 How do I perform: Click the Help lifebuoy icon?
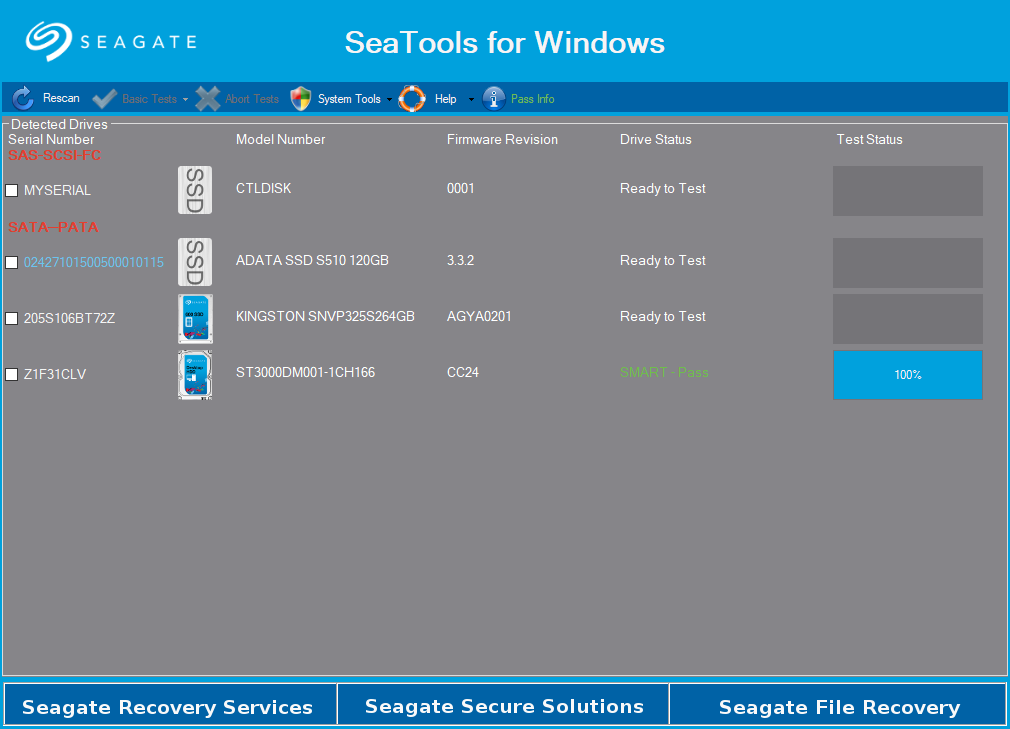(412, 99)
